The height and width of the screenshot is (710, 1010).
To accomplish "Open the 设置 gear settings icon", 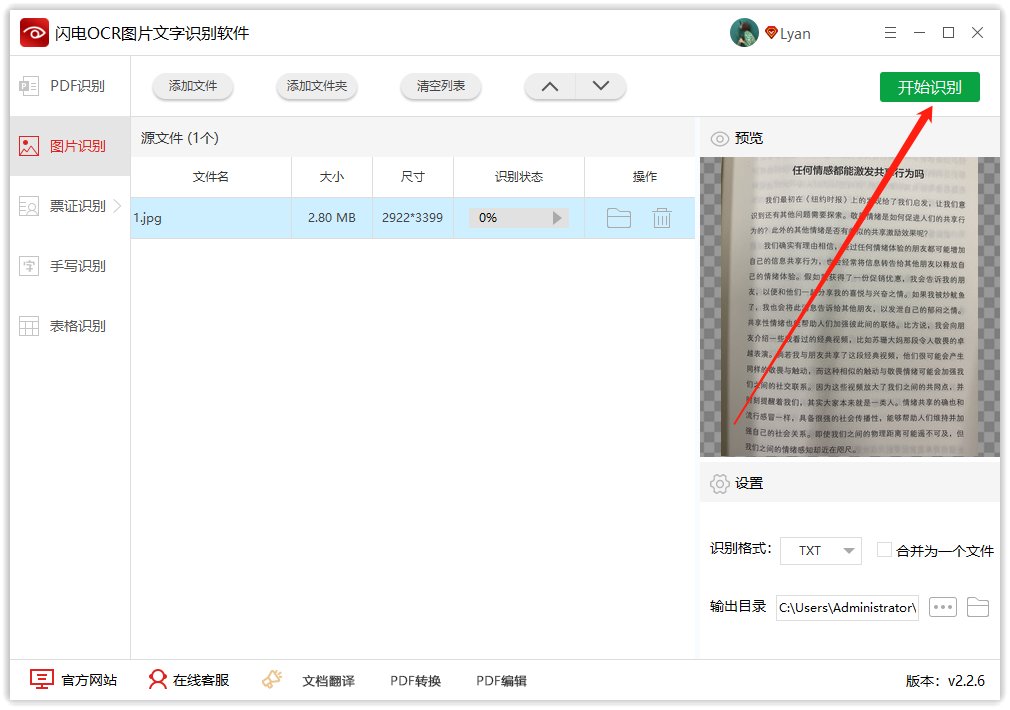I will coord(718,482).
